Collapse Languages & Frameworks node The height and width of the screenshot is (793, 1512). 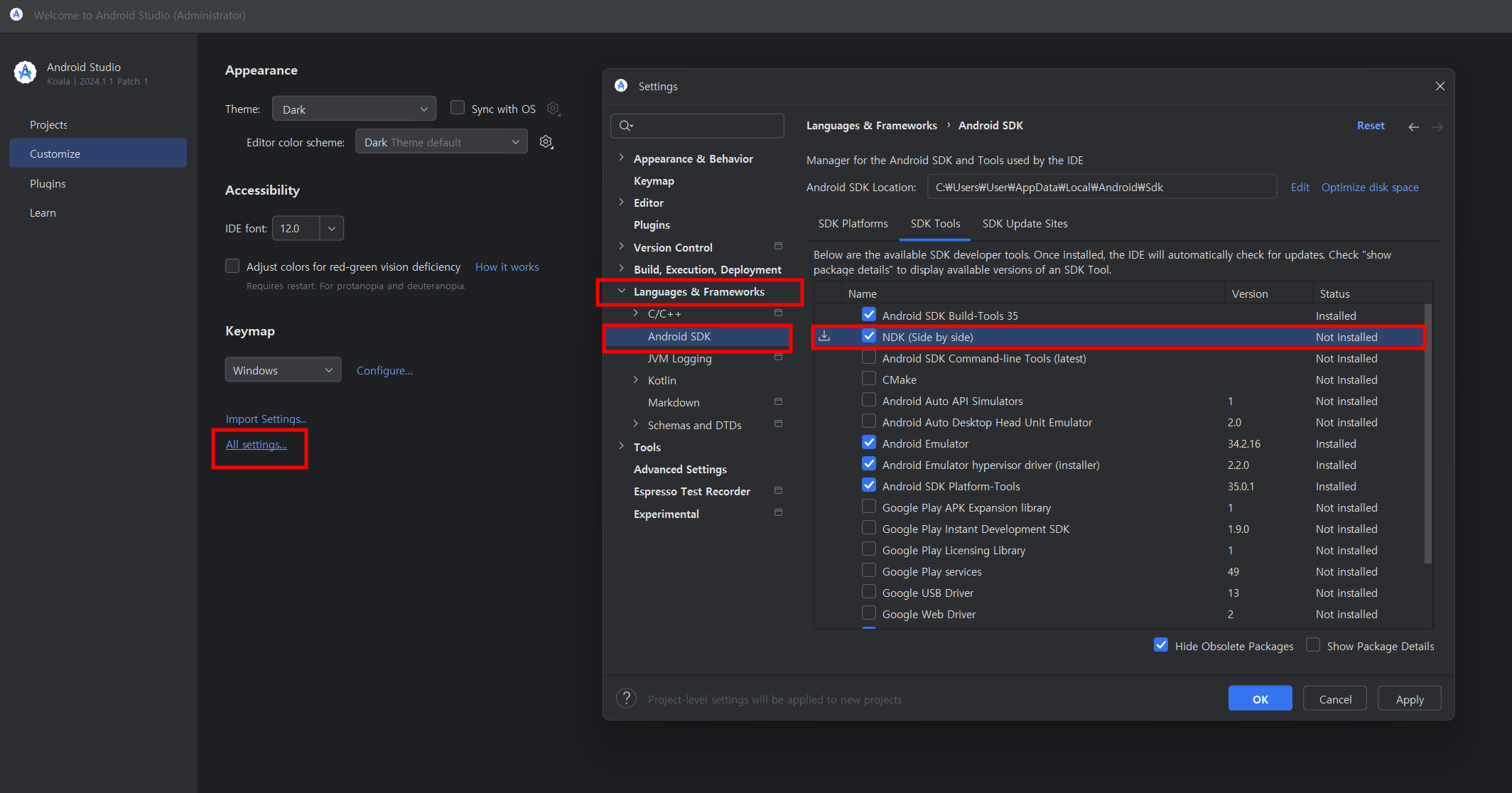coord(622,291)
